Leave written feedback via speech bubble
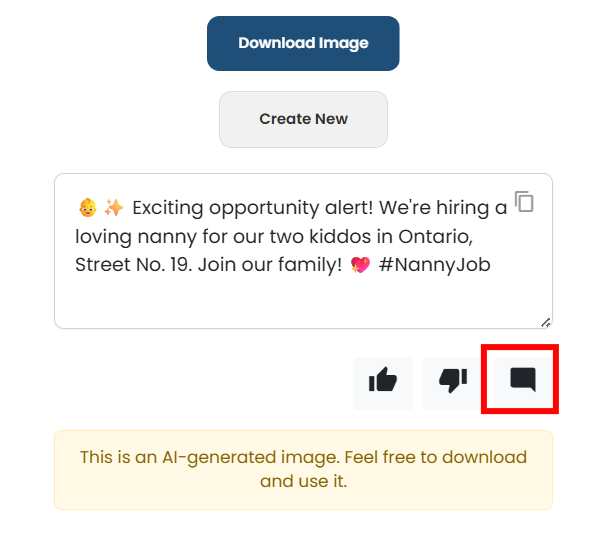 pyautogui.click(x=522, y=379)
